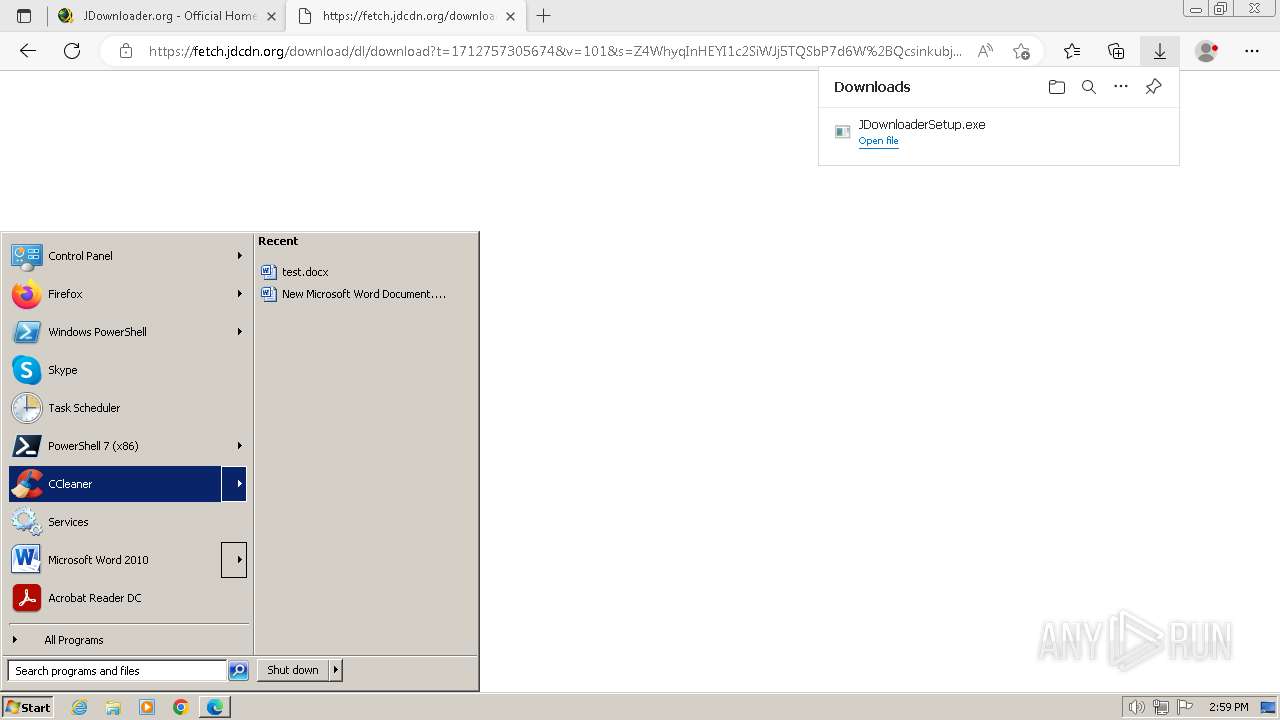Viewport: 1280px width, 720px height.
Task: Go back to the previous page
Action: (28, 51)
